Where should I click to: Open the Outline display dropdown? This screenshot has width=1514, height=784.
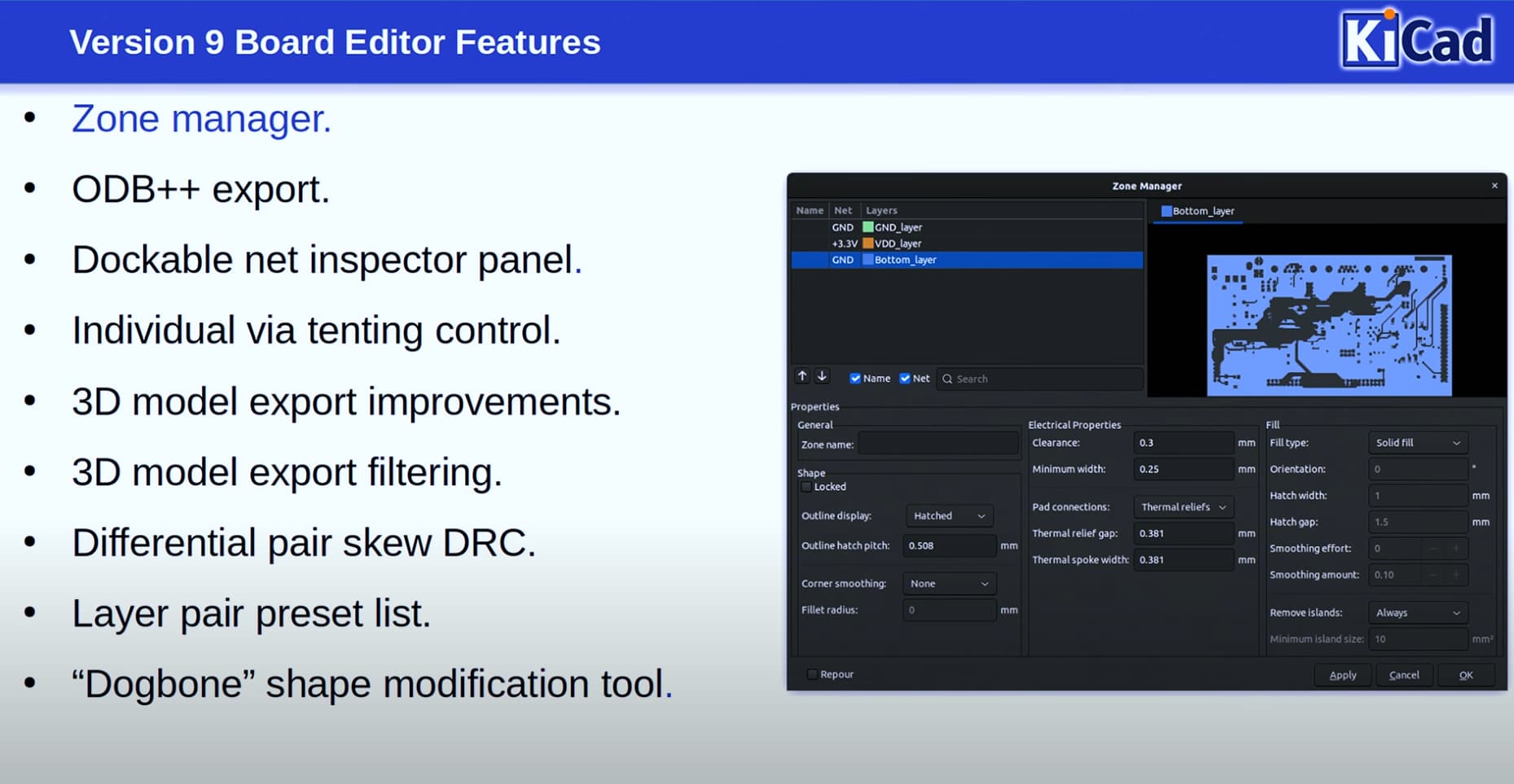click(950, 516)
